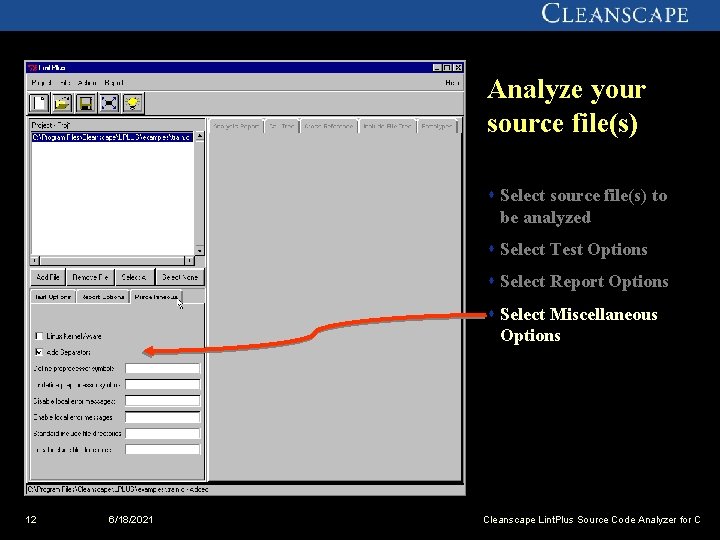The image size is (720, 540).
Task: Select the highlighted source file in project list
Action: (112, 137)
